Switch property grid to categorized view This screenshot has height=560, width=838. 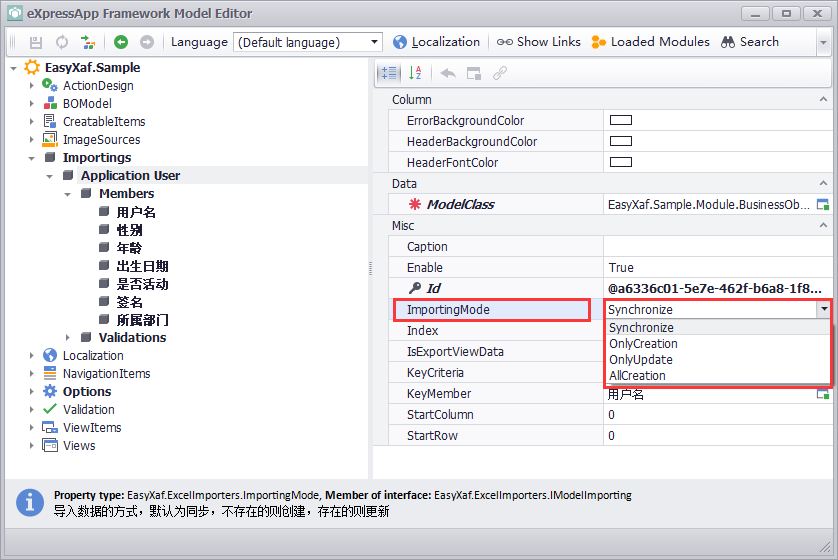[388, 73]
